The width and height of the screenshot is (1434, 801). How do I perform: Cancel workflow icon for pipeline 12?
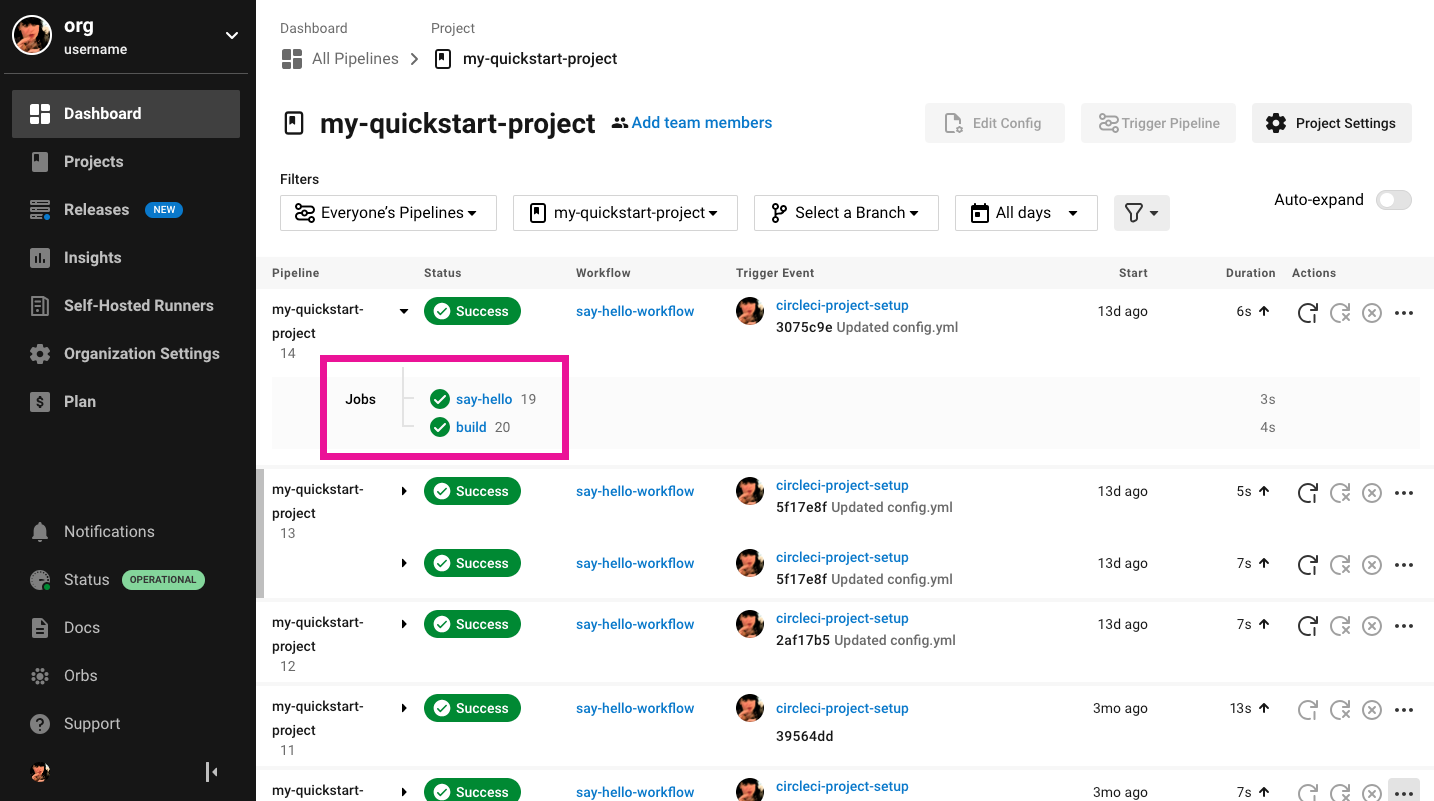tap(1372, 626)
